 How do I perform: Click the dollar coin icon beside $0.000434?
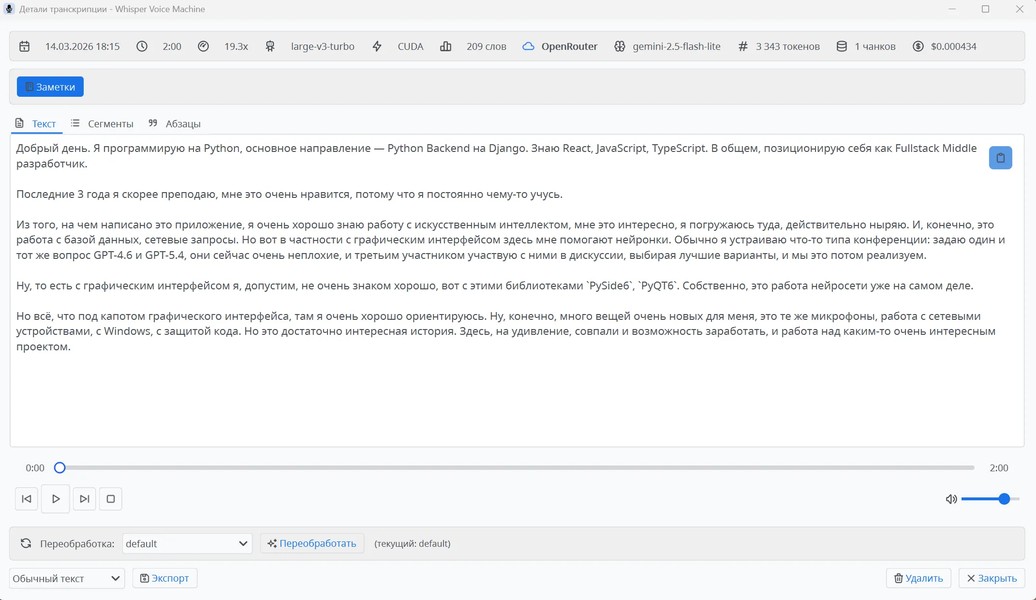pos(918,46)
